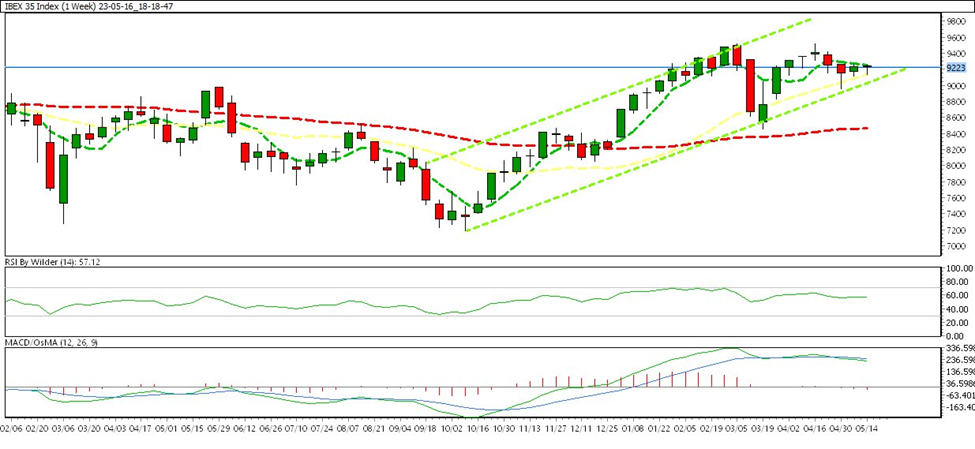
Task: Click the 09/18 date label
Action: coord(426,429)
